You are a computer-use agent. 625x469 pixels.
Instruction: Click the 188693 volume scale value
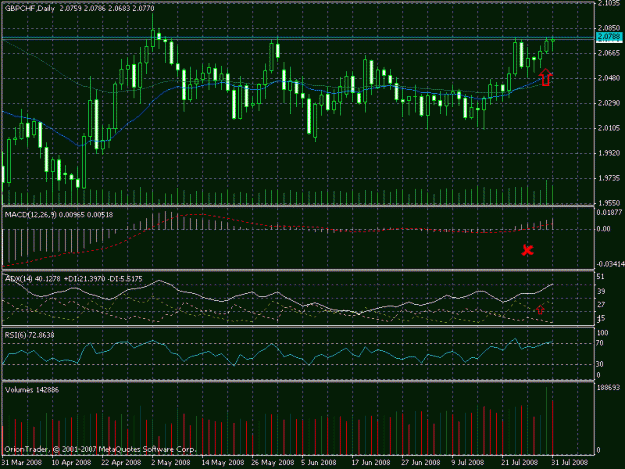(x=608, y=387)
